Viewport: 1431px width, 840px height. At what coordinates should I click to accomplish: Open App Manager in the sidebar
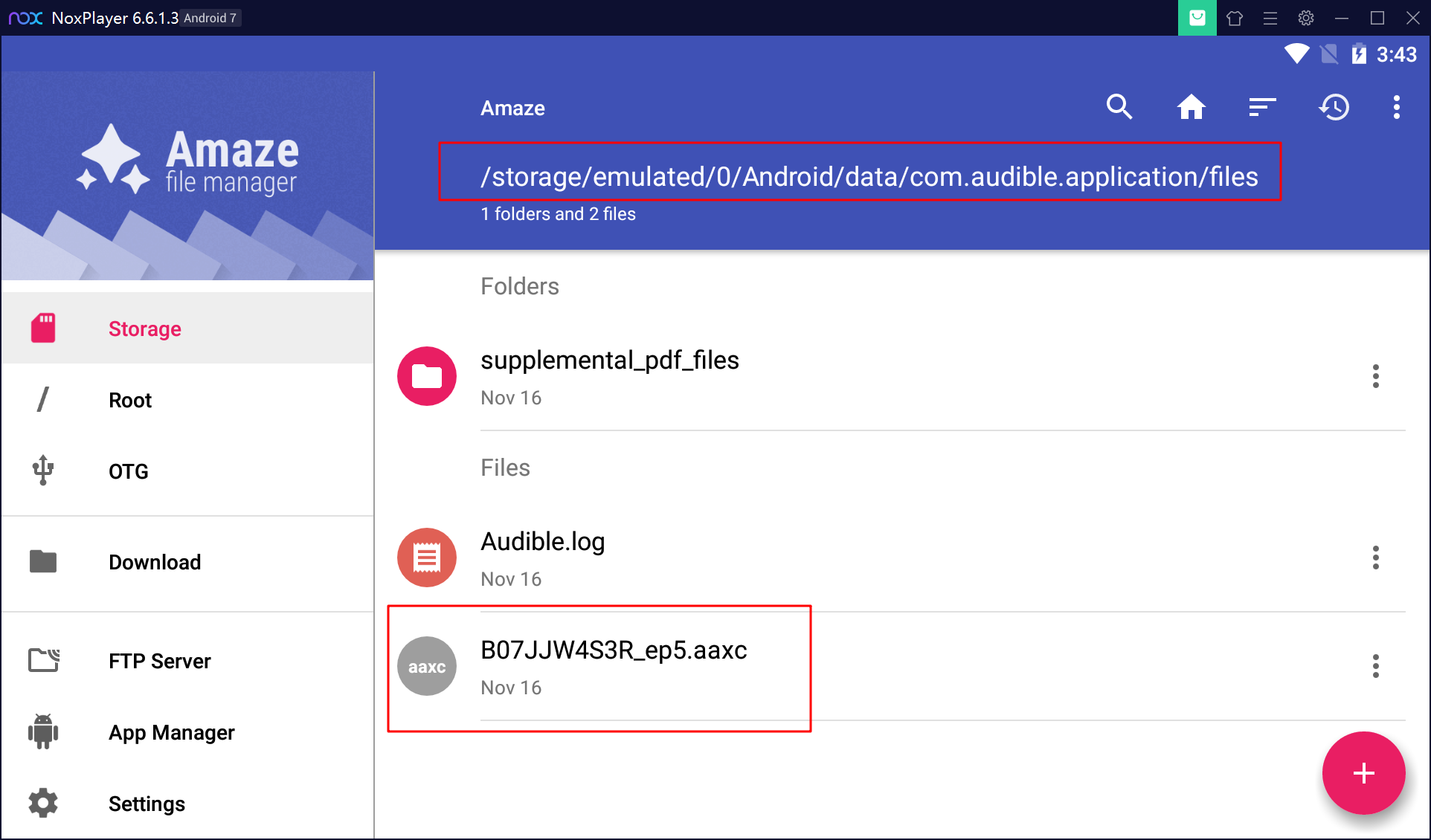[187, 732]
